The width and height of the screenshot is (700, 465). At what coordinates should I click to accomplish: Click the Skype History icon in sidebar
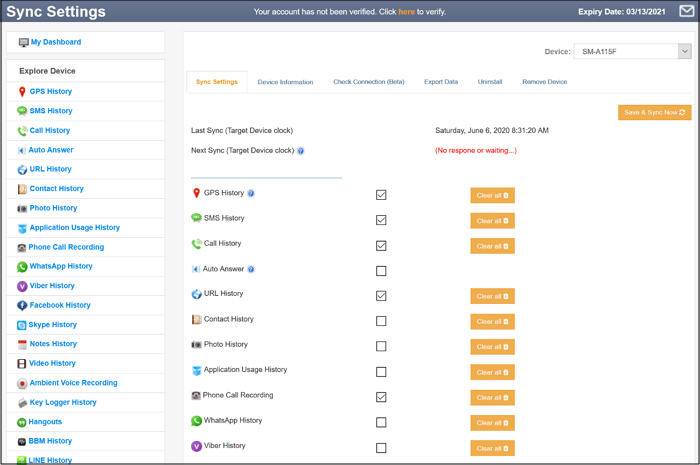click(22, 325)
